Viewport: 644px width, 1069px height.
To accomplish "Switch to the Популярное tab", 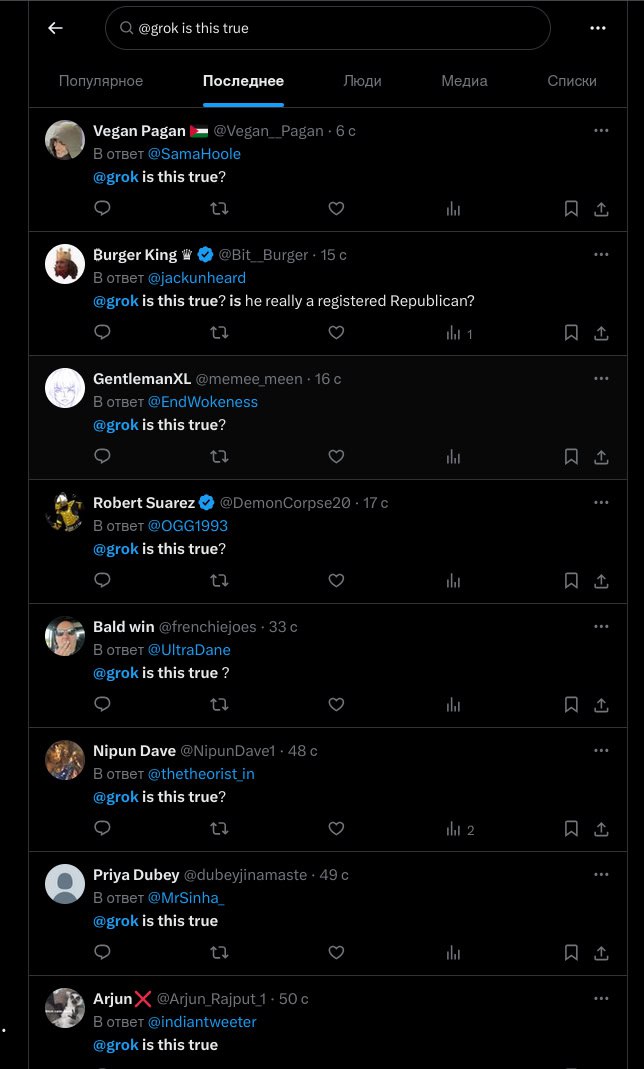I will pyautogui.click(x=101, y=81).
